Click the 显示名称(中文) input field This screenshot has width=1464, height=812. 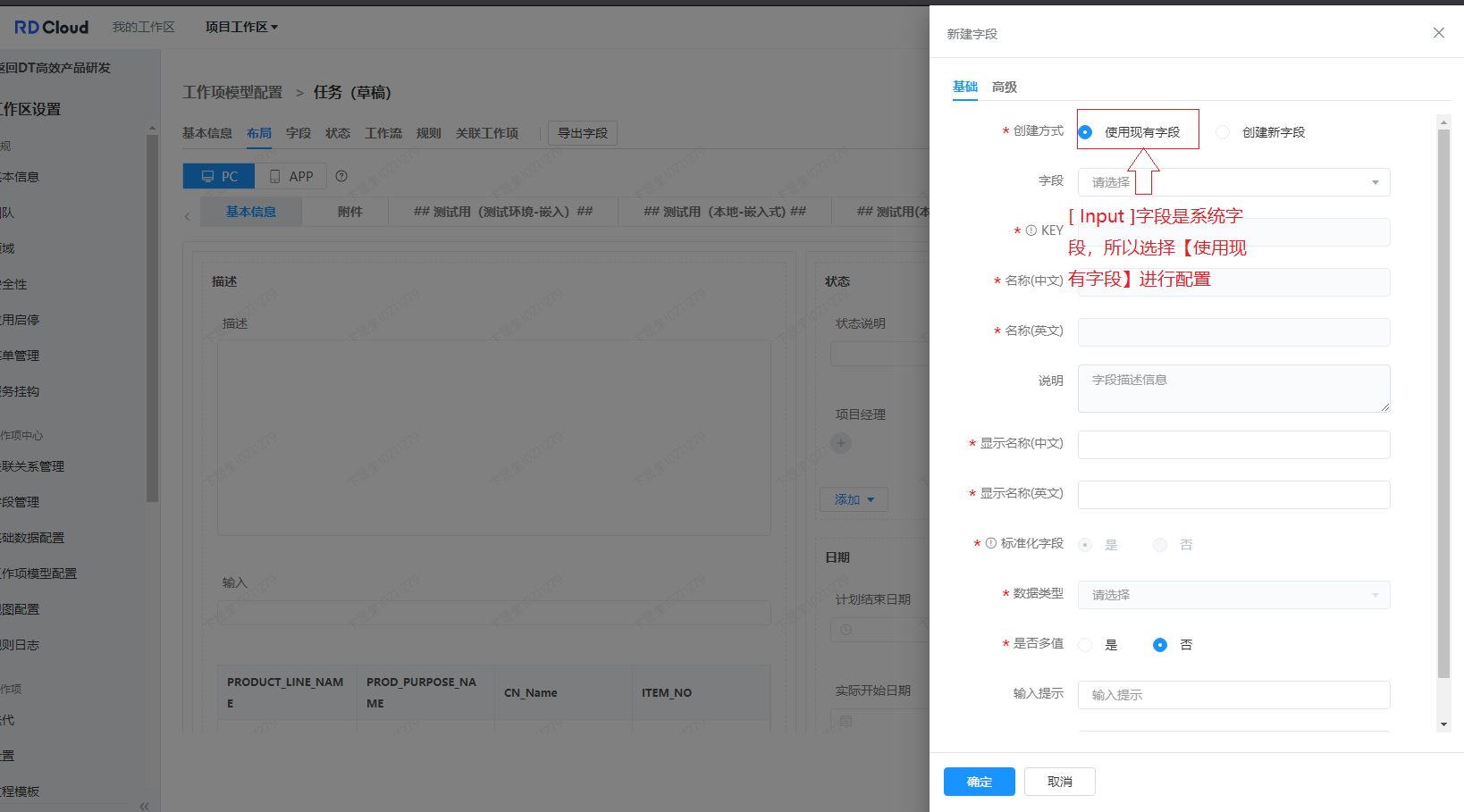[x=1234, y=445]
